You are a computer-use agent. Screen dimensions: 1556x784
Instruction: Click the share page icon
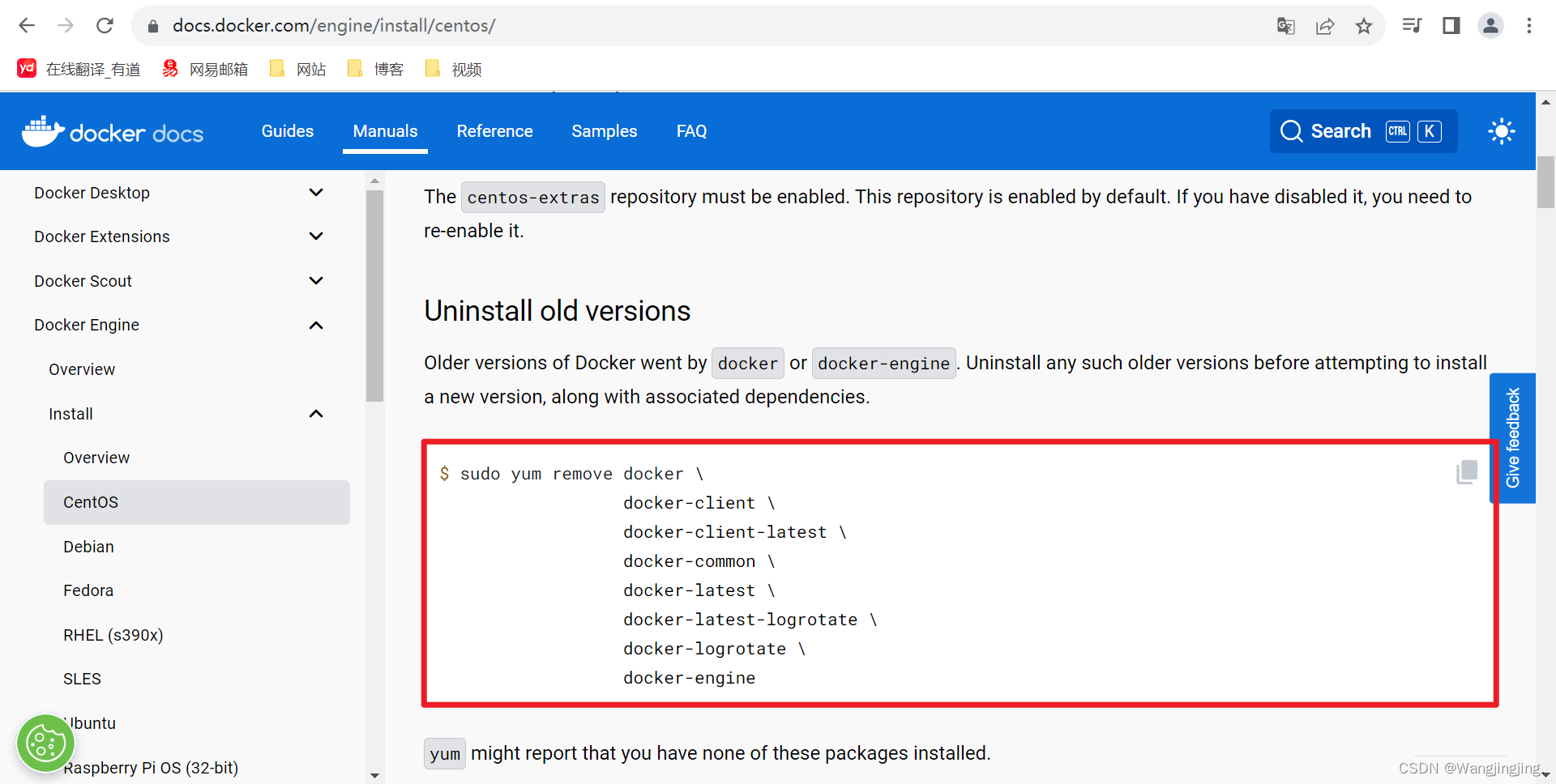pyautogui.click(x=1325, y=26)
